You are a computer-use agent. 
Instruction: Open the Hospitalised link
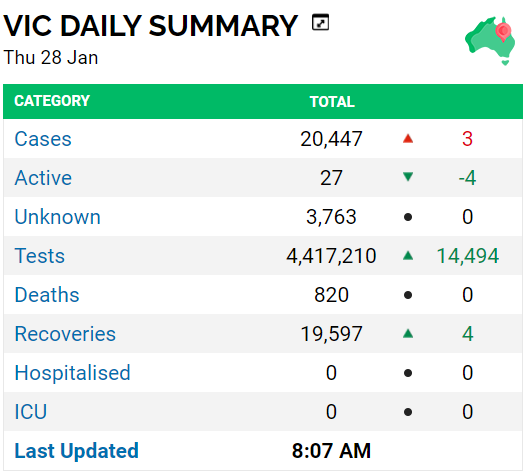point(72,373)
